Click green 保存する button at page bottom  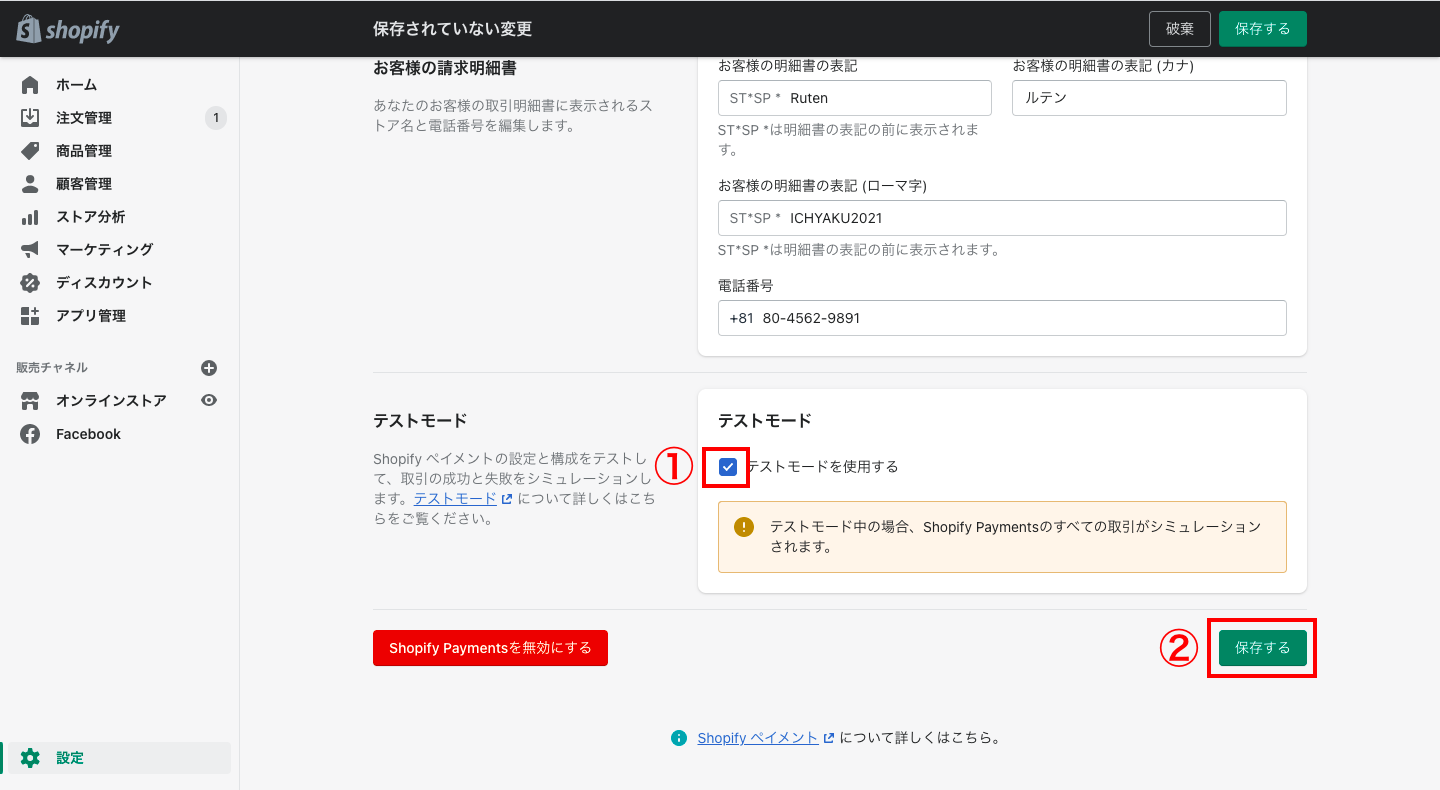pos(1263,648)
